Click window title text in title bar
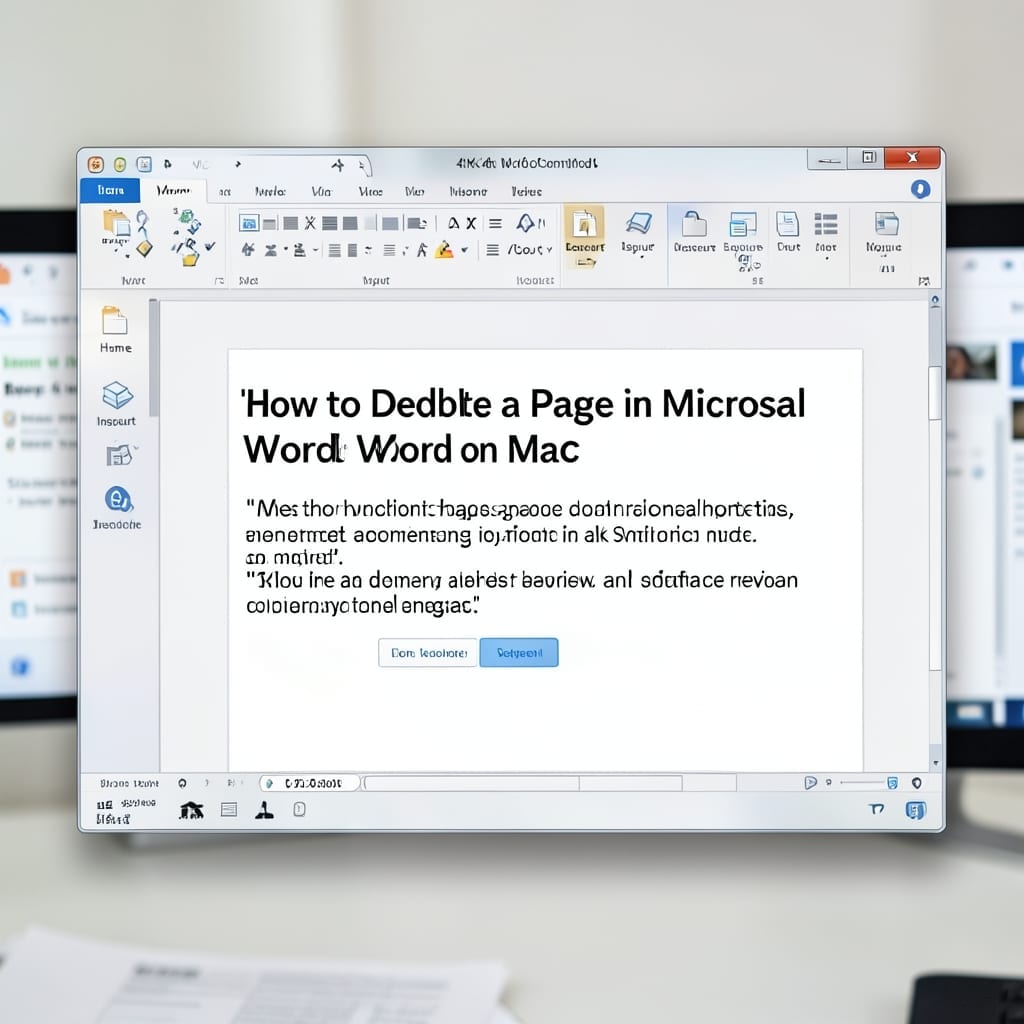 pos(526,163)
